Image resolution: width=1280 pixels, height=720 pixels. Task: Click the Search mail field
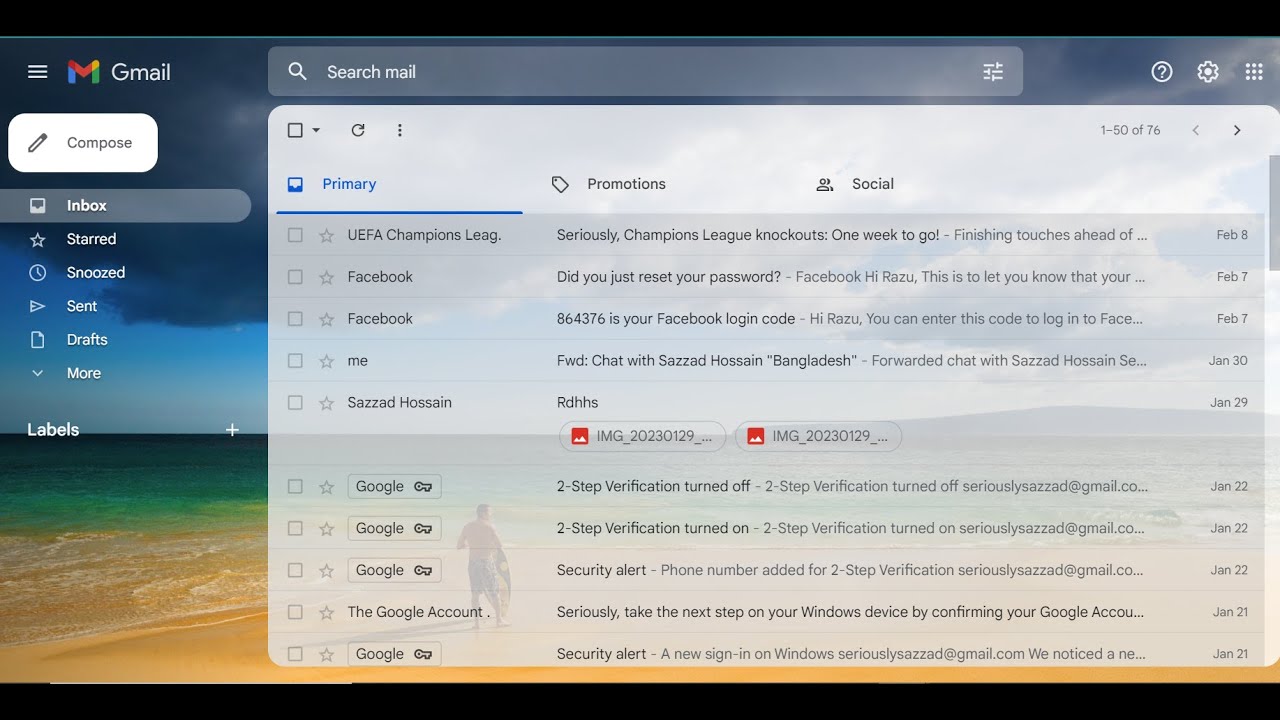click(x=645, y=72)
